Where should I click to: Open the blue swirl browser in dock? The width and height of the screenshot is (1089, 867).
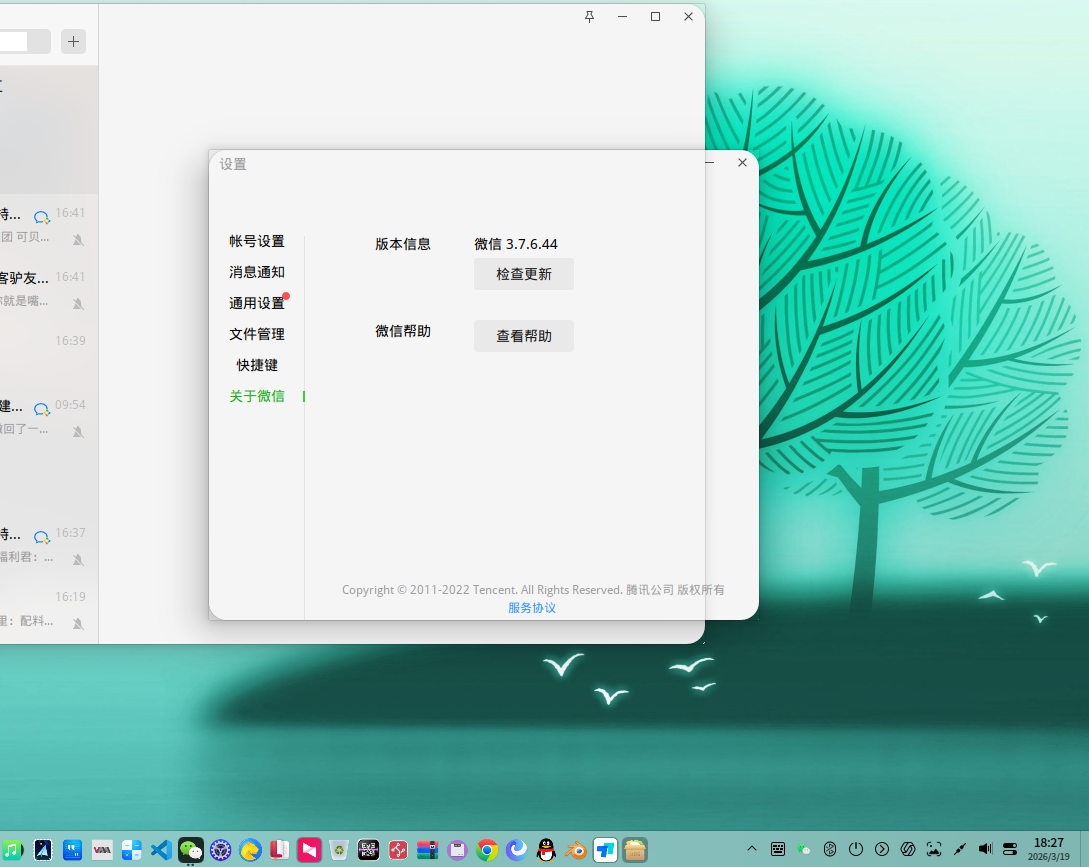coord(517,850)
